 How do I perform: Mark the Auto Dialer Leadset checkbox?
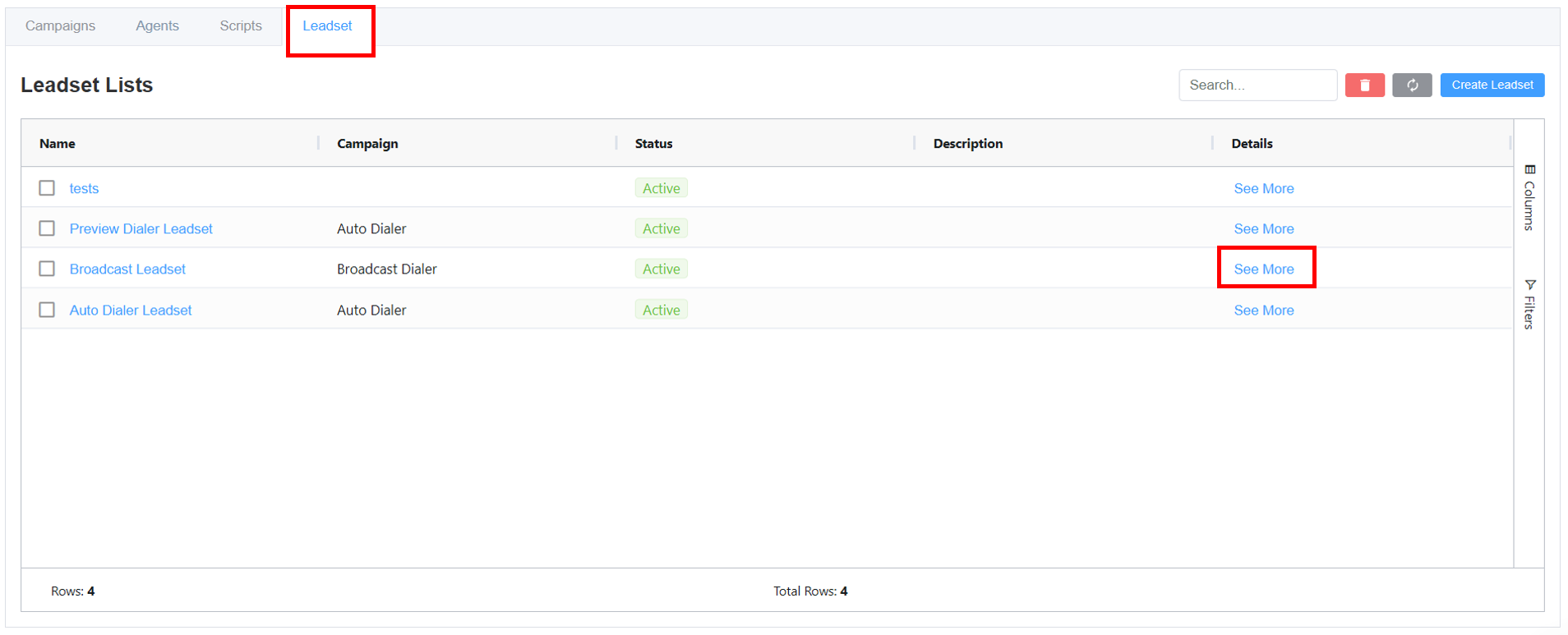[x=47, y=310]
